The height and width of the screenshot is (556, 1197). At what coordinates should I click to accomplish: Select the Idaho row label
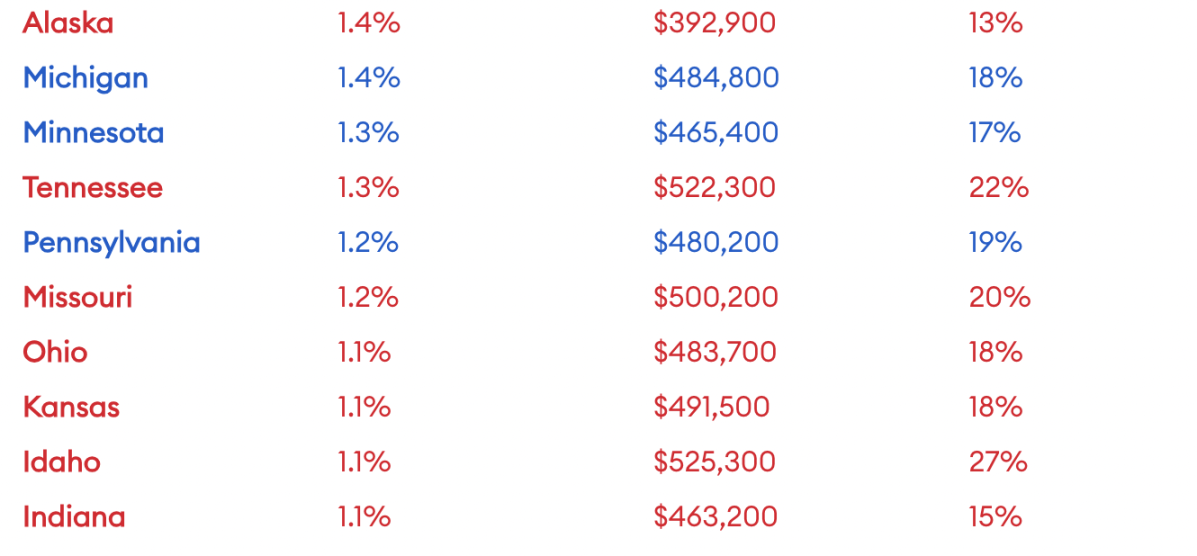pos(62,462)
